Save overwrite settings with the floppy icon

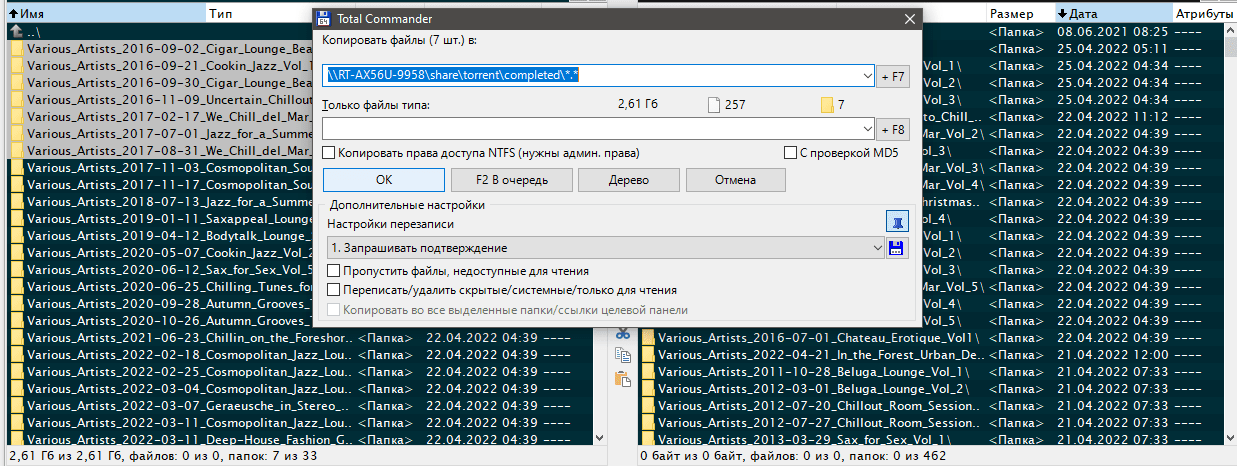pos(896,247)
